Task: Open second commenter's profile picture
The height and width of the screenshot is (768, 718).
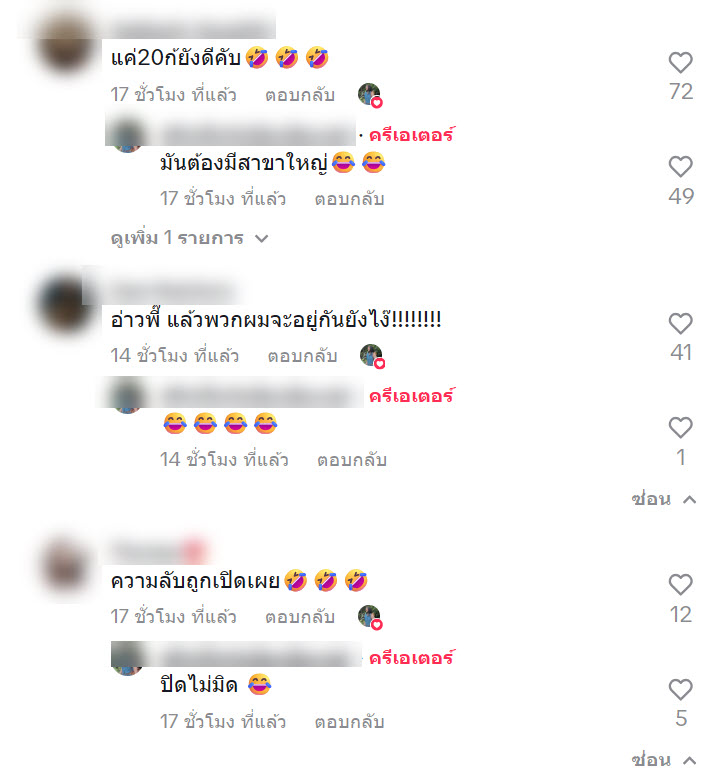Action: point(65,304)
